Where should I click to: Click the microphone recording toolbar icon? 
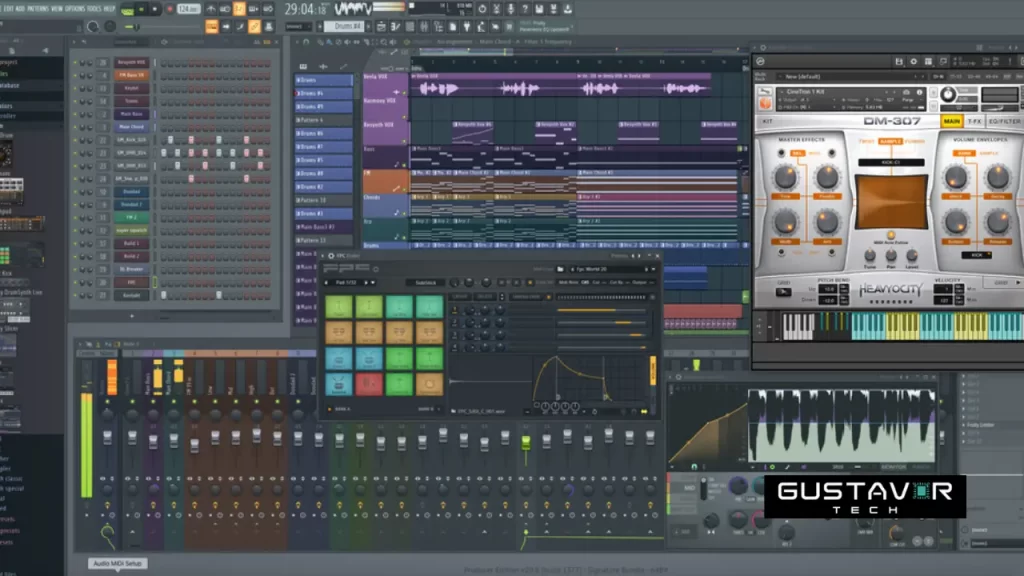pyautogui.click(x=511, y=9)
